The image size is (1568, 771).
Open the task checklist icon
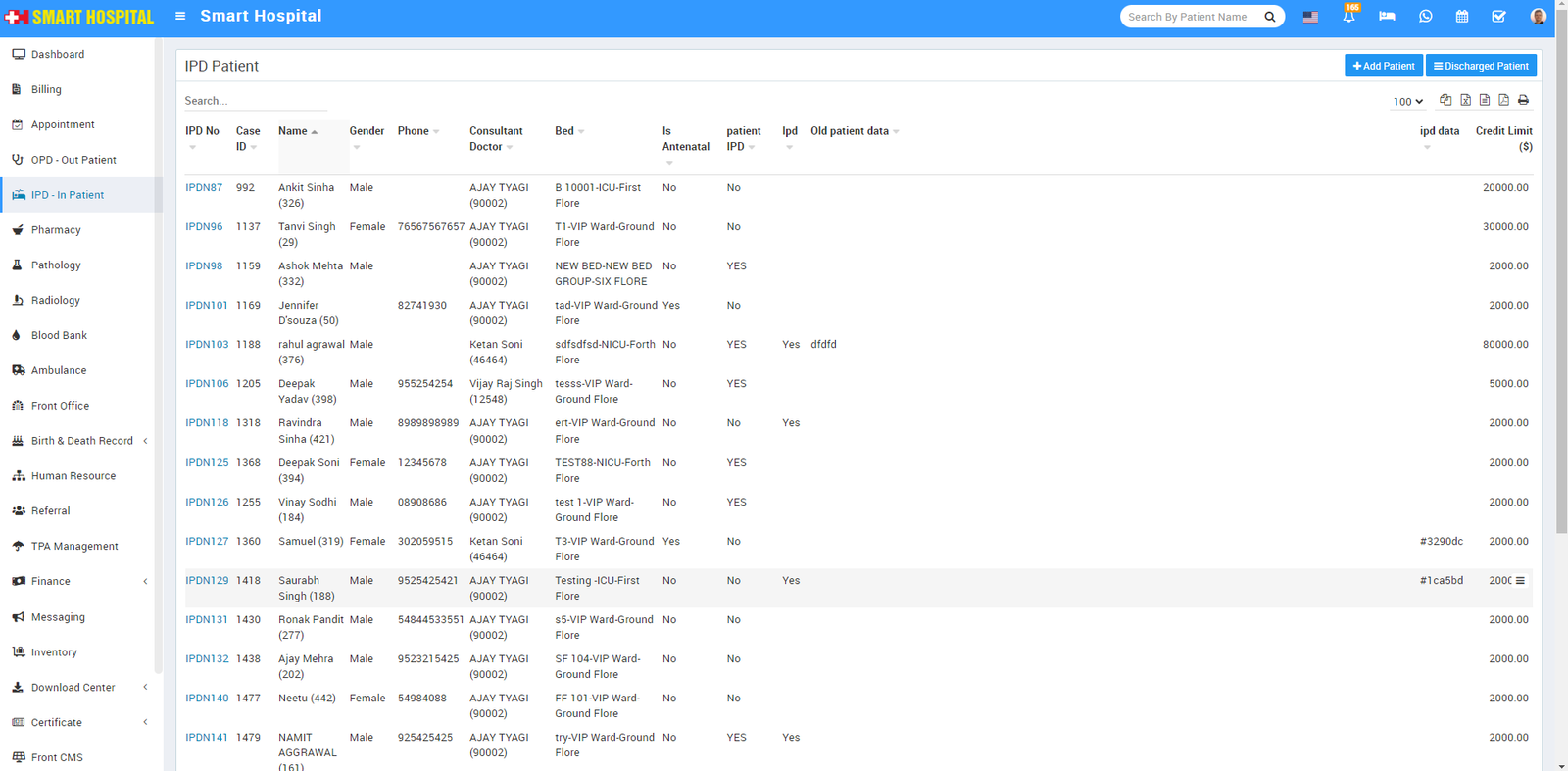[x=1498, y=17]
